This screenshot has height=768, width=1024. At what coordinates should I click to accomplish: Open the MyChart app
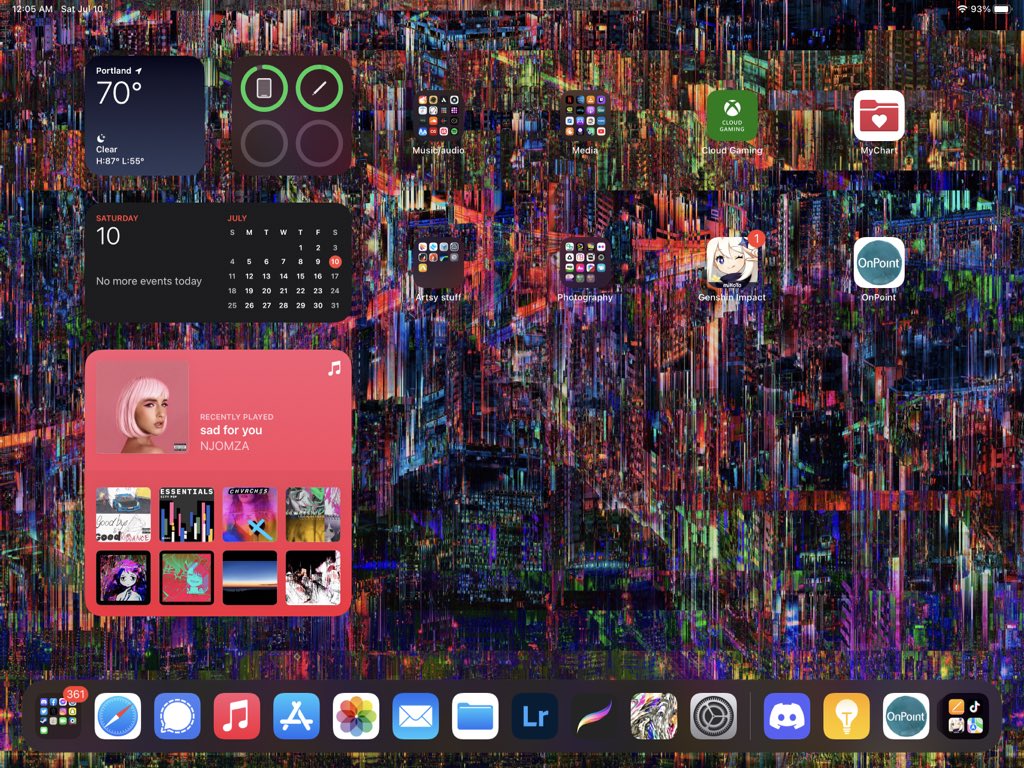[879, 116]
